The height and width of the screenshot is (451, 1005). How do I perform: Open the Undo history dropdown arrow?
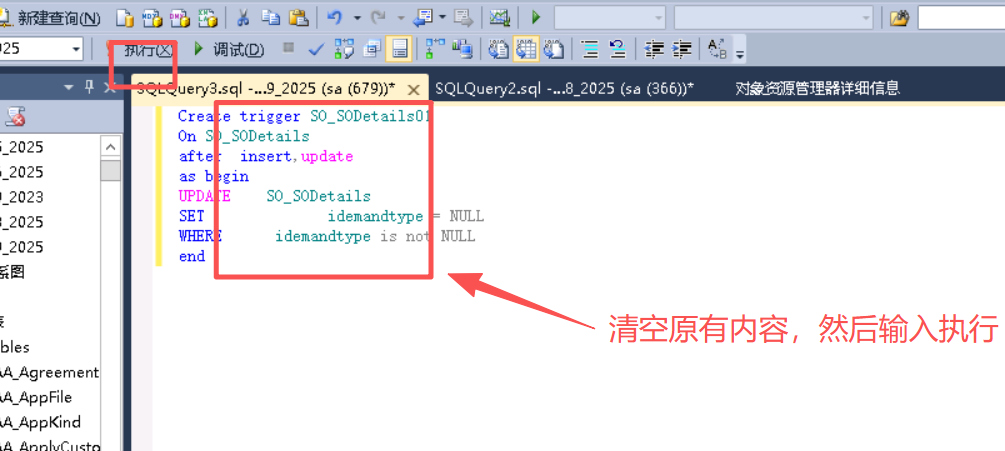(x=356, y=18)
